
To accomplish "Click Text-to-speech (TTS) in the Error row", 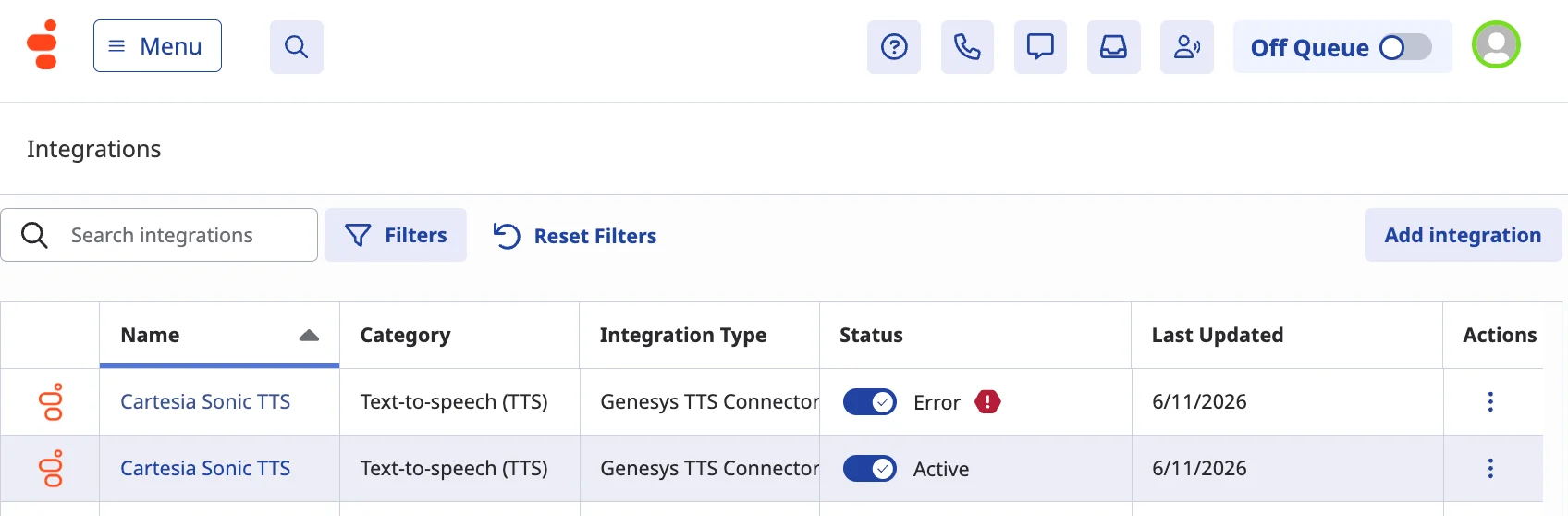I will pyautogui.click(x=454, y=401).
